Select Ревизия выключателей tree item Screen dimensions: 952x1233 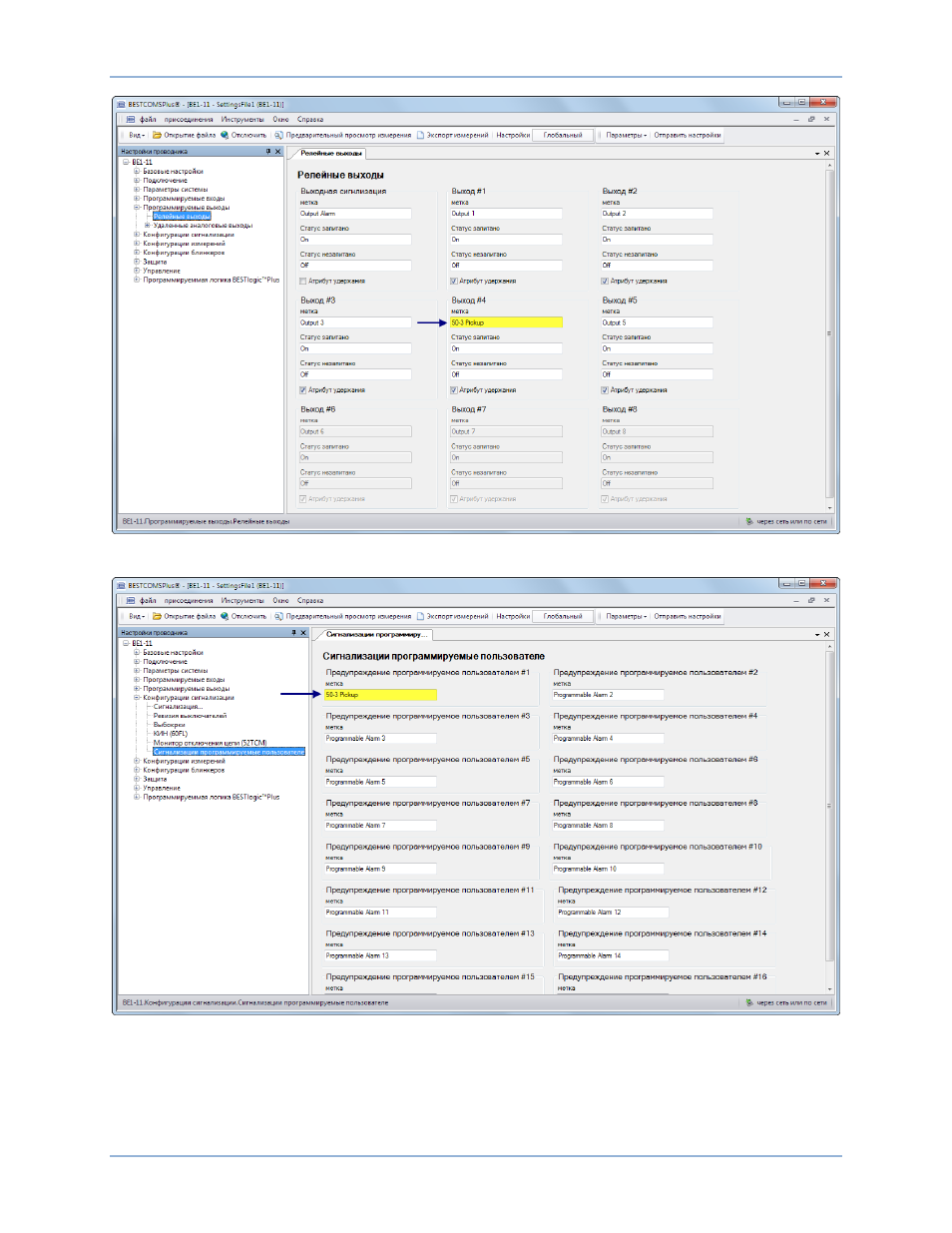click(190, 715)
